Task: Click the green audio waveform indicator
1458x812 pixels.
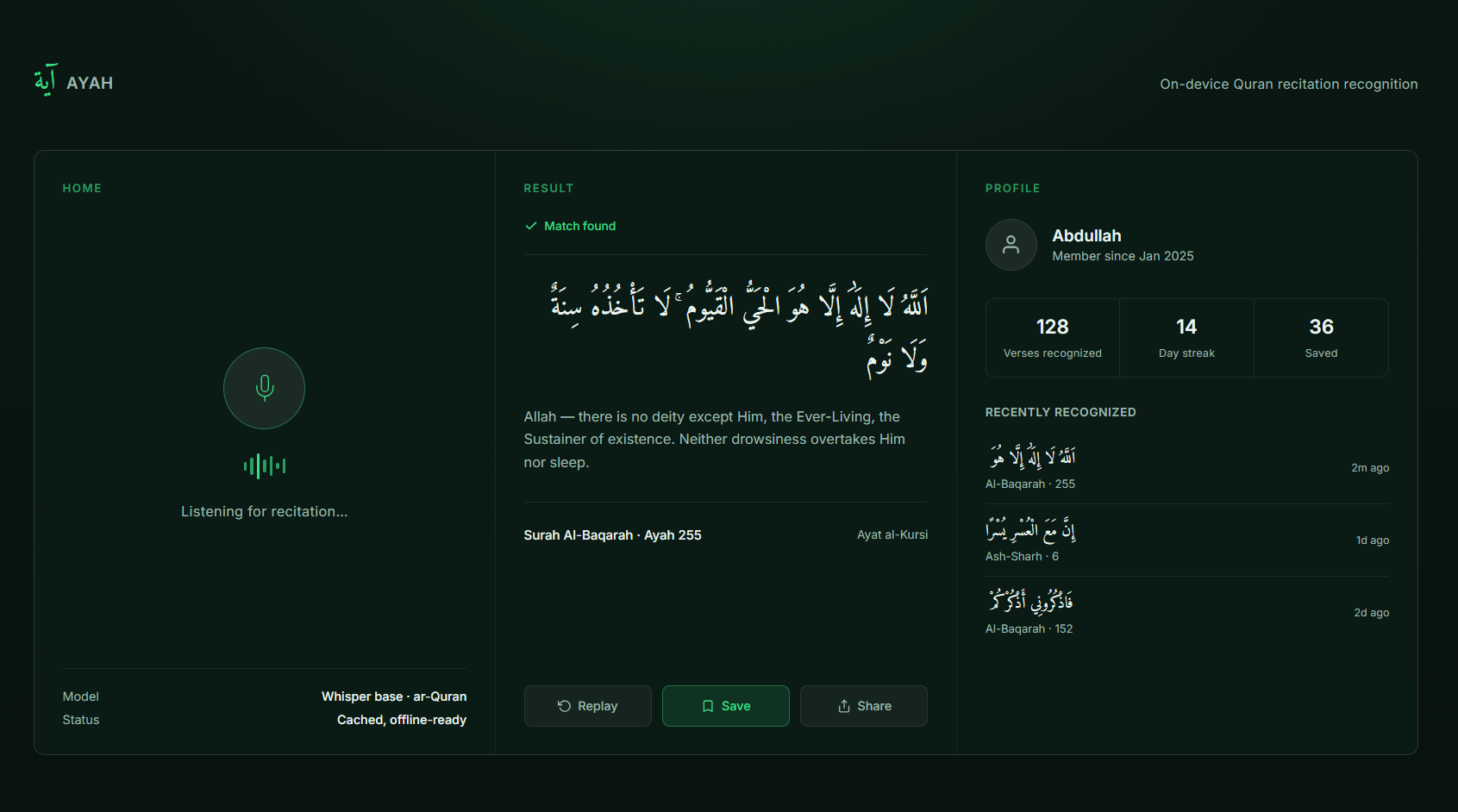Action: pyautogui.click(x=265, y=466)
